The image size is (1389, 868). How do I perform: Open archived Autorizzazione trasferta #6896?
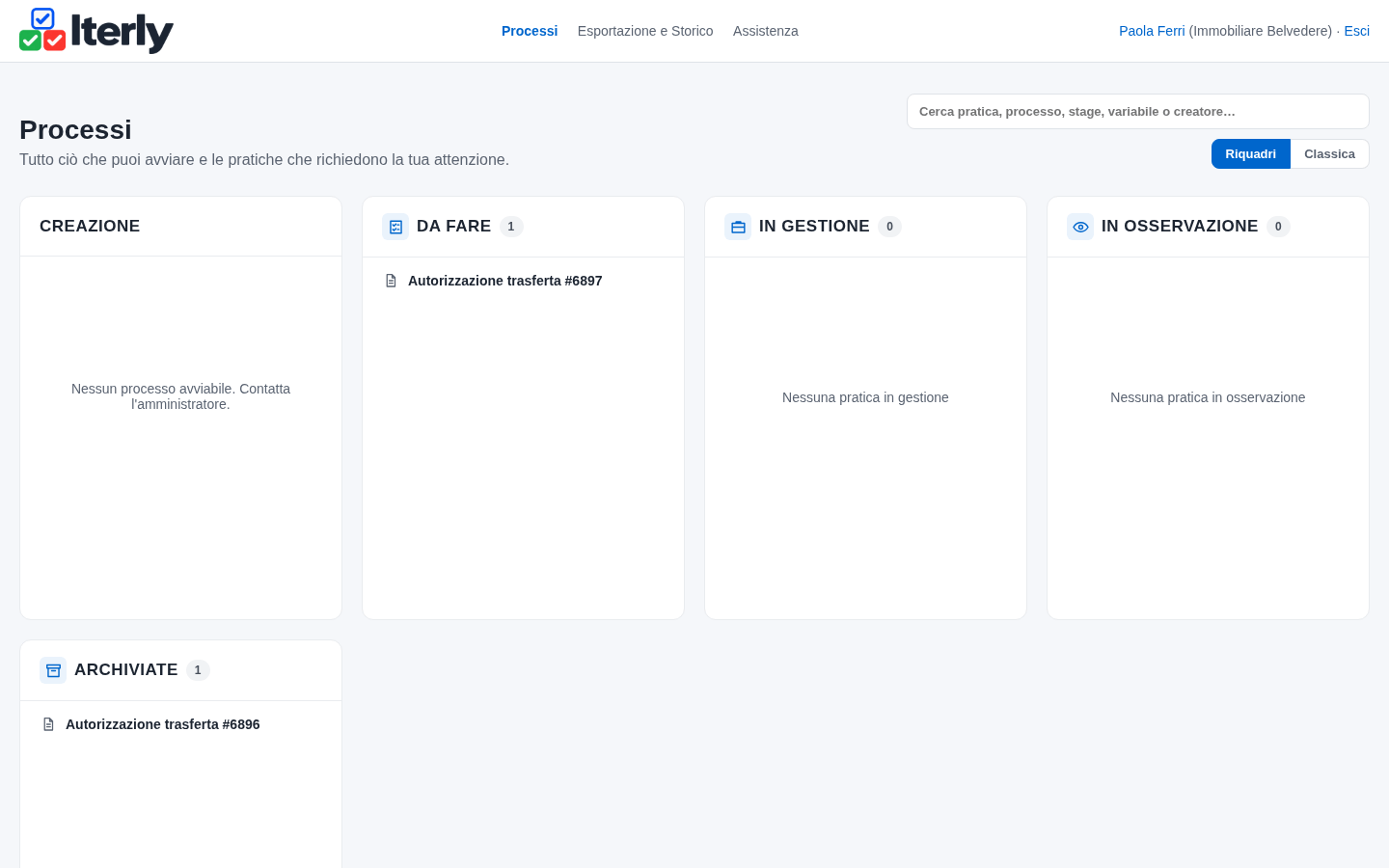point(162,724)
